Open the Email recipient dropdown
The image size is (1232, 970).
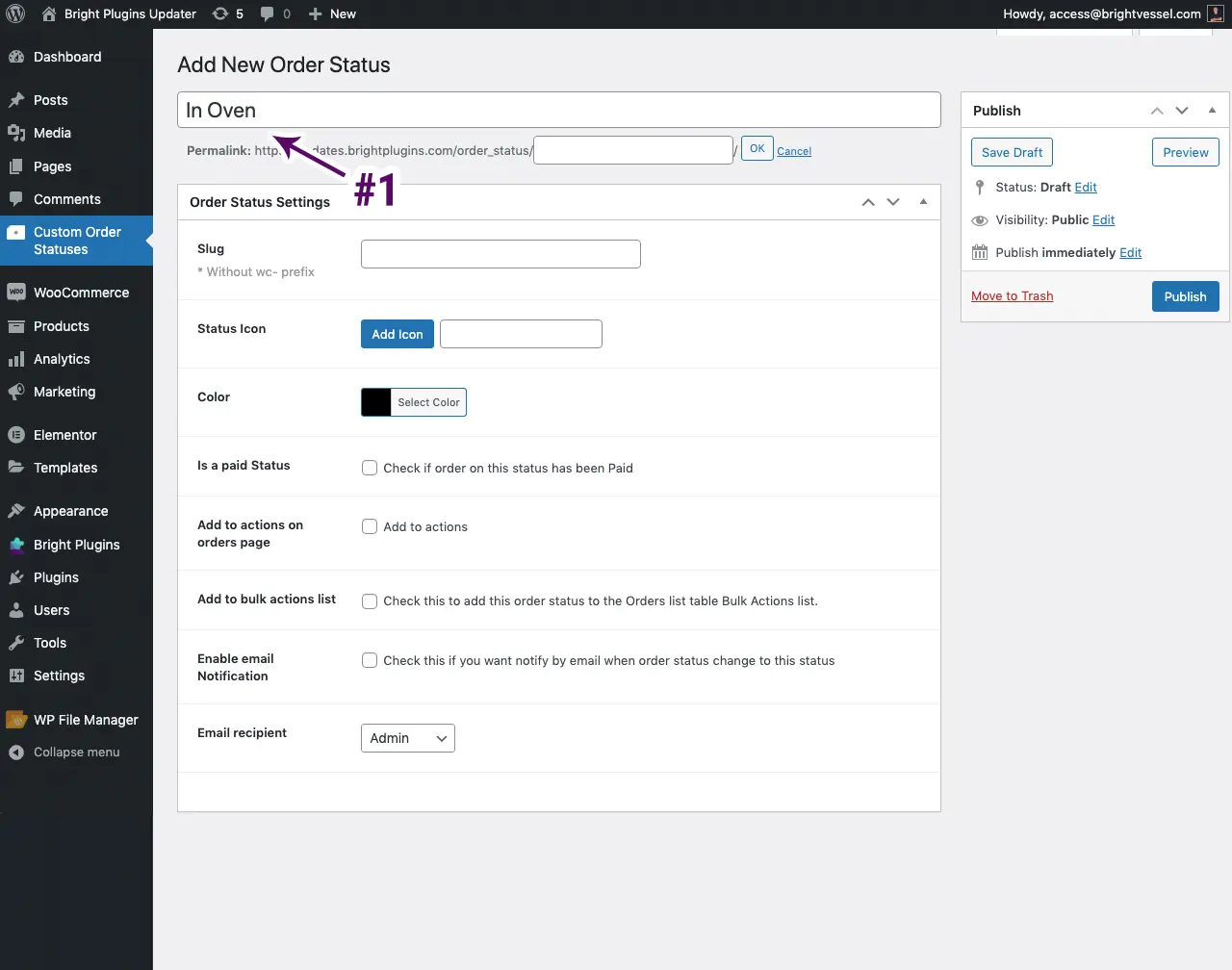click(407, 738)
